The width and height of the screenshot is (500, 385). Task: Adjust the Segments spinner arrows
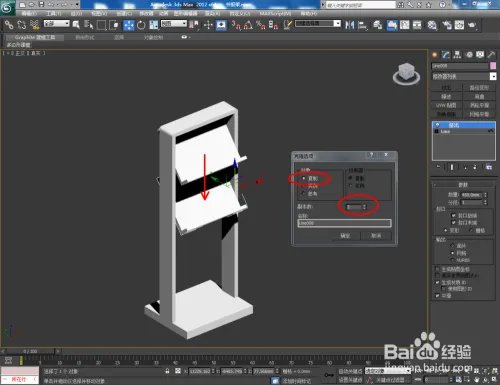coord(485,202)
